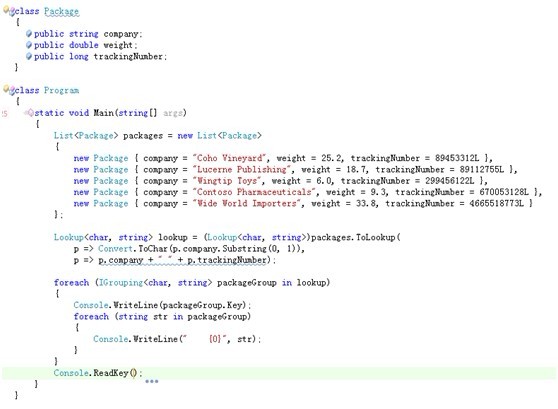This screenshot has width=558, height=409.
Task: Click the "{0}" format string
Action: pos(204,339)
